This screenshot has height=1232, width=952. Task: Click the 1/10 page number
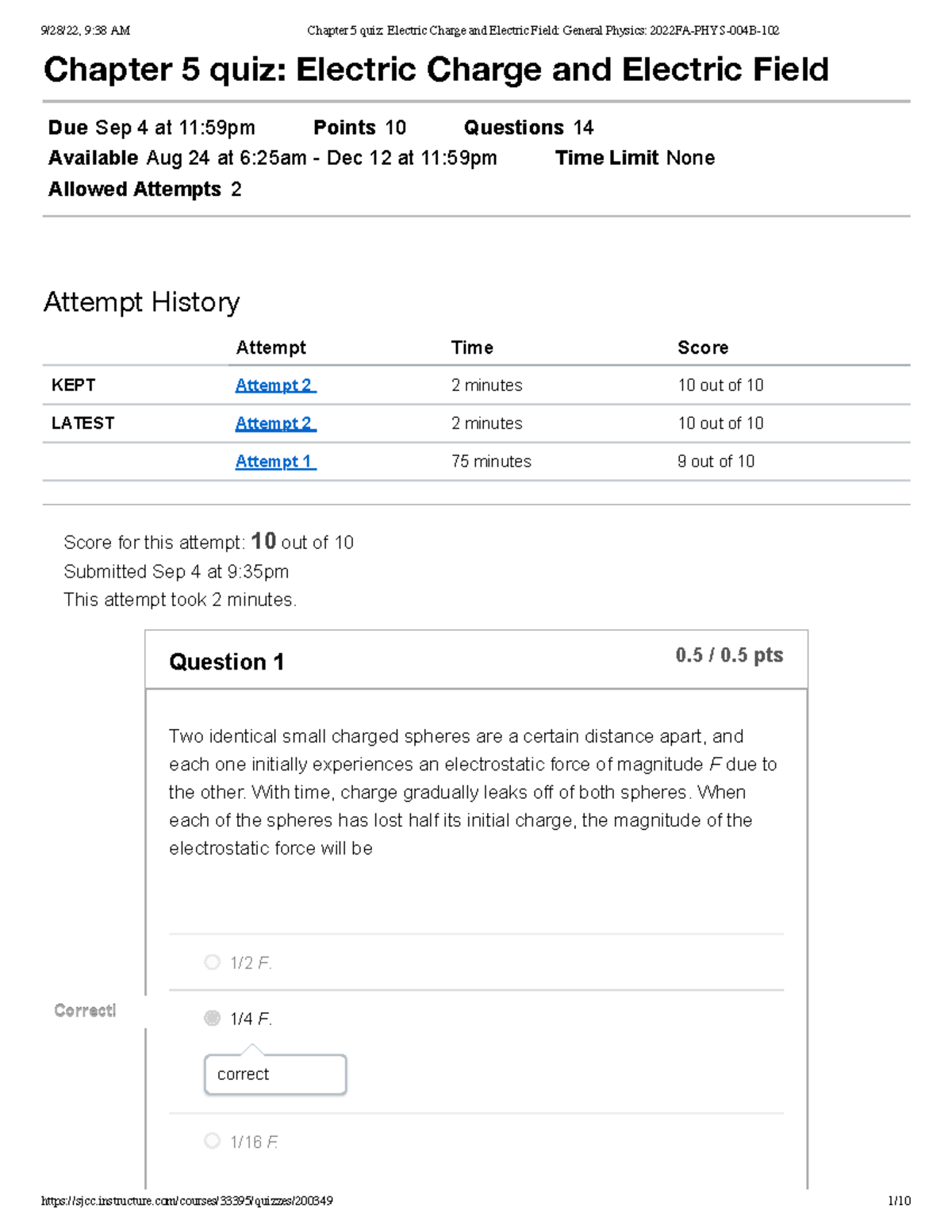point(899,1201)
